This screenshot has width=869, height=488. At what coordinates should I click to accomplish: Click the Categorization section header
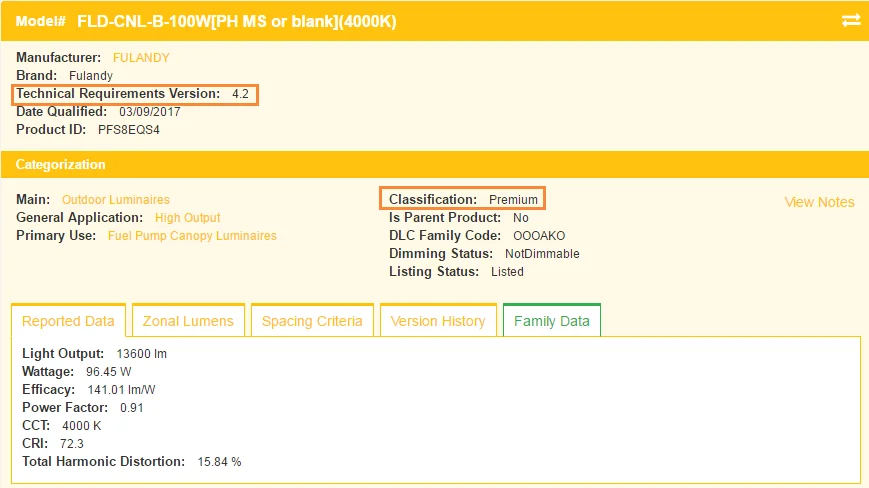pyautogui.click(x=60, y=164)
